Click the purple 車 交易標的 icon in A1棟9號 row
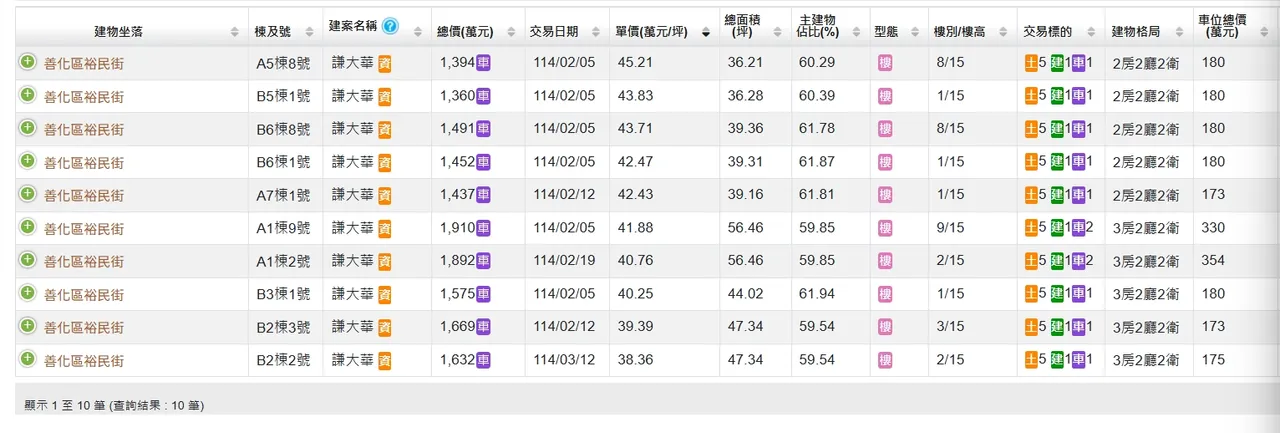 (x=1078, y=228)
